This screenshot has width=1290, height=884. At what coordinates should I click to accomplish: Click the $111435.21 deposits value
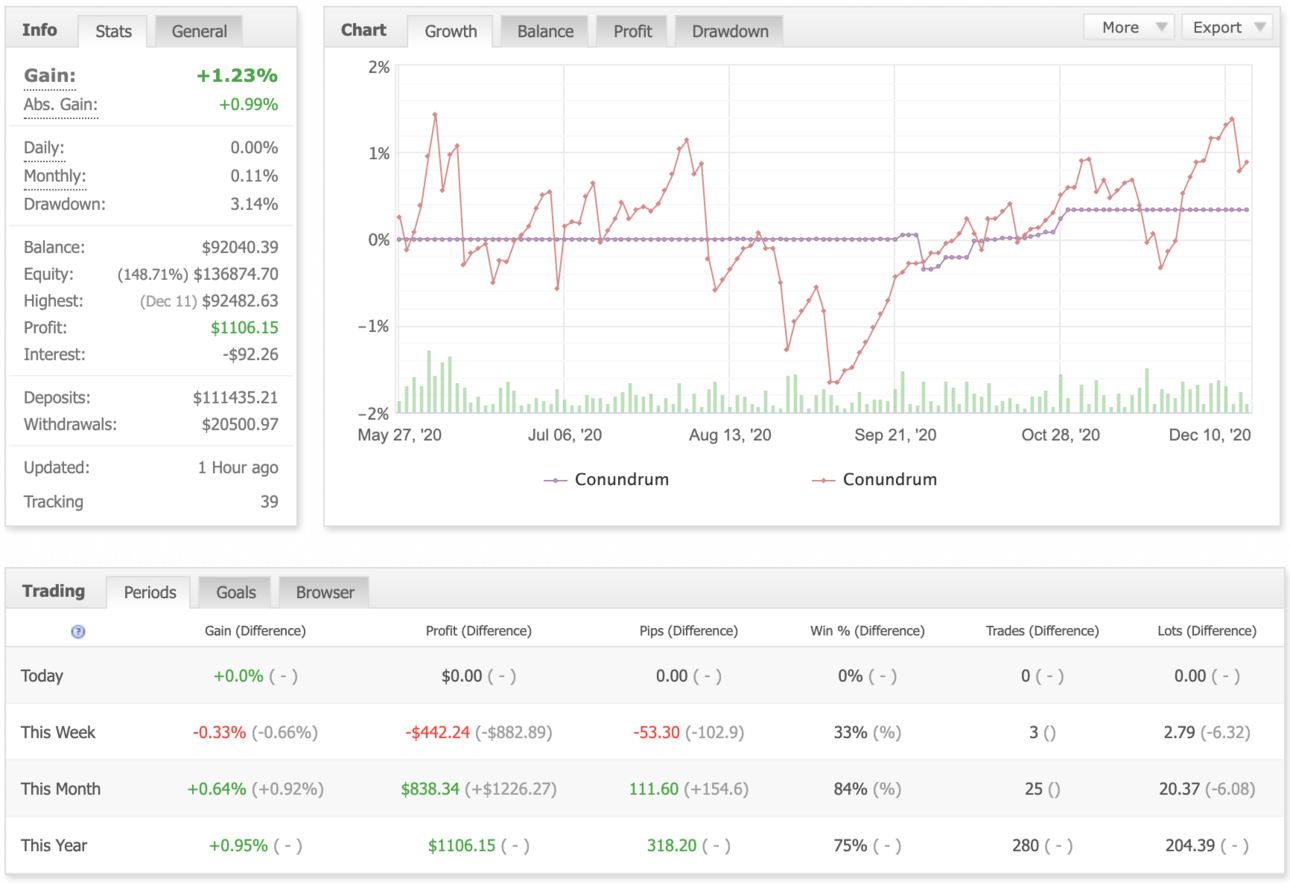(x=236, y=397)
